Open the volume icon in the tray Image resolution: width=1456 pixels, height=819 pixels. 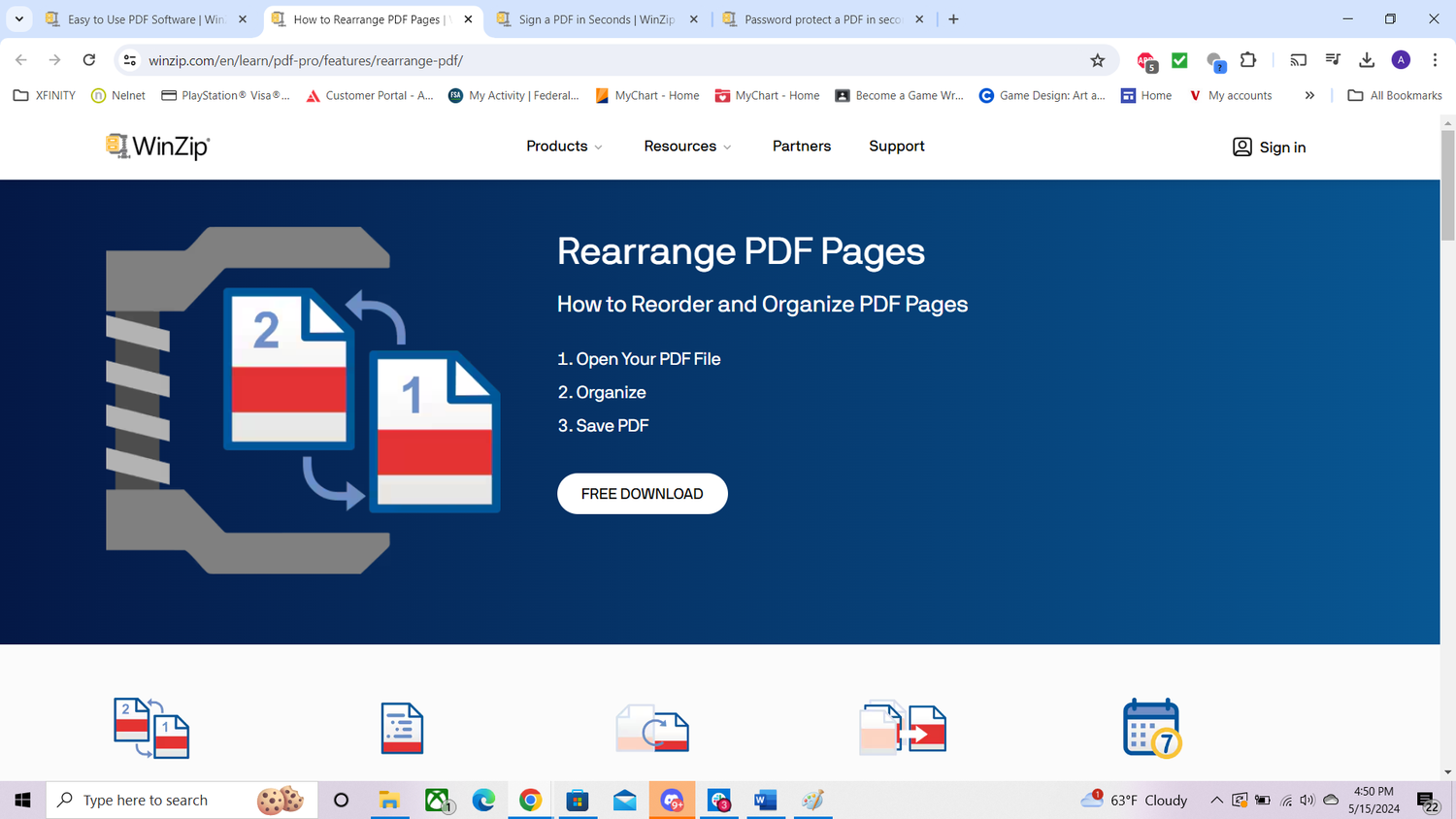(x=1307, y=801)
